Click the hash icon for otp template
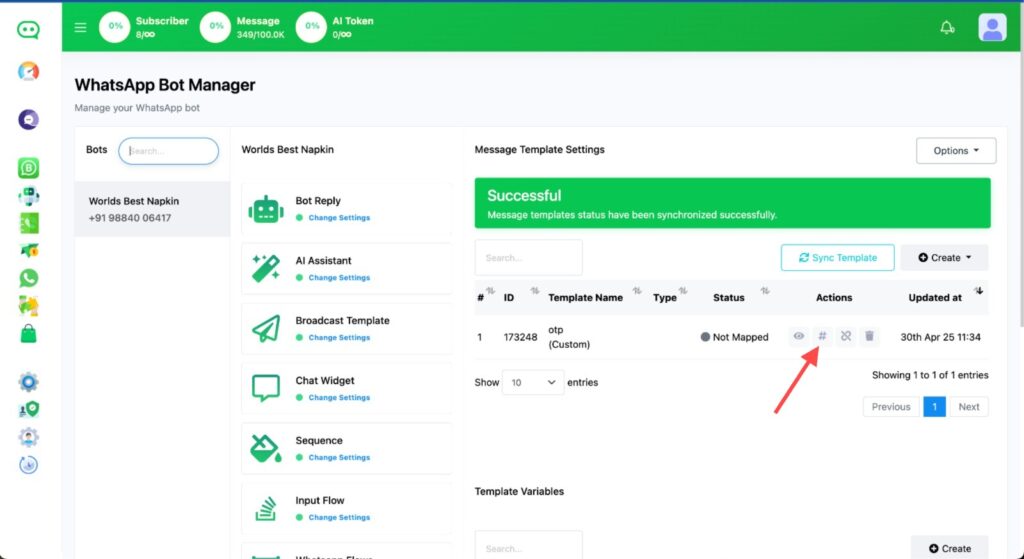1024x559 pixels. tap(822, 336)
